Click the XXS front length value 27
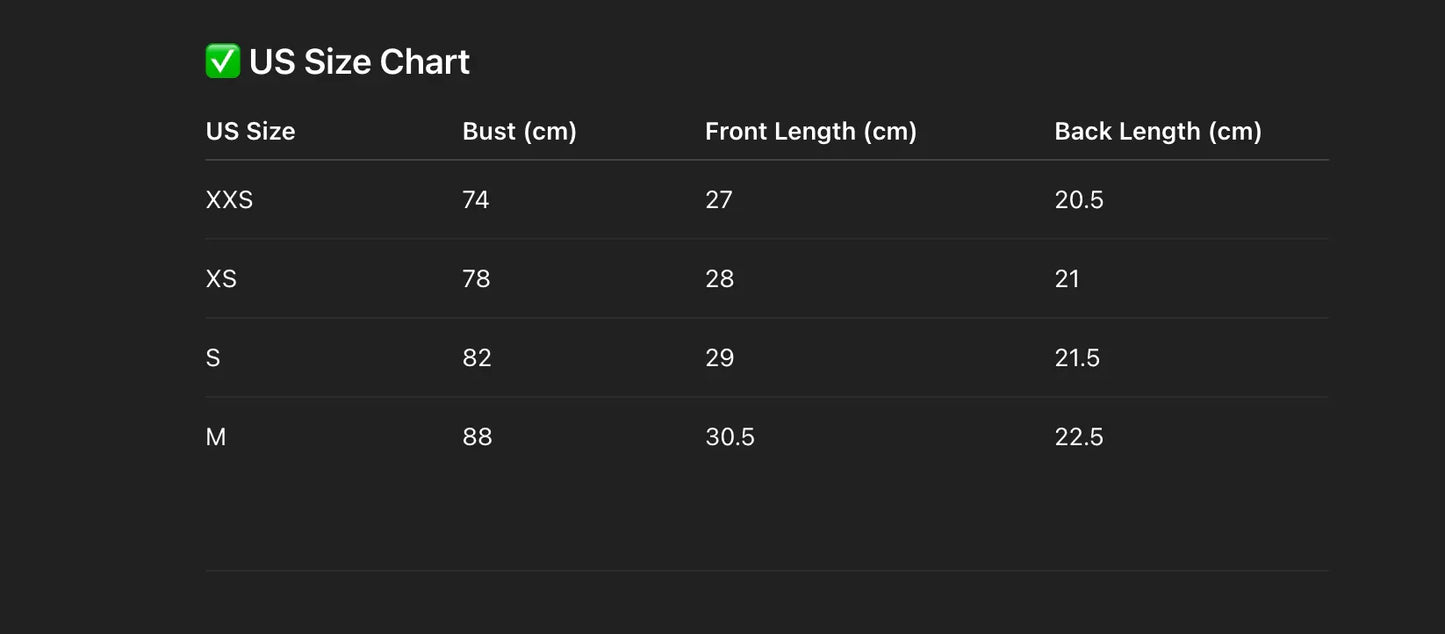 coord(719,200)
